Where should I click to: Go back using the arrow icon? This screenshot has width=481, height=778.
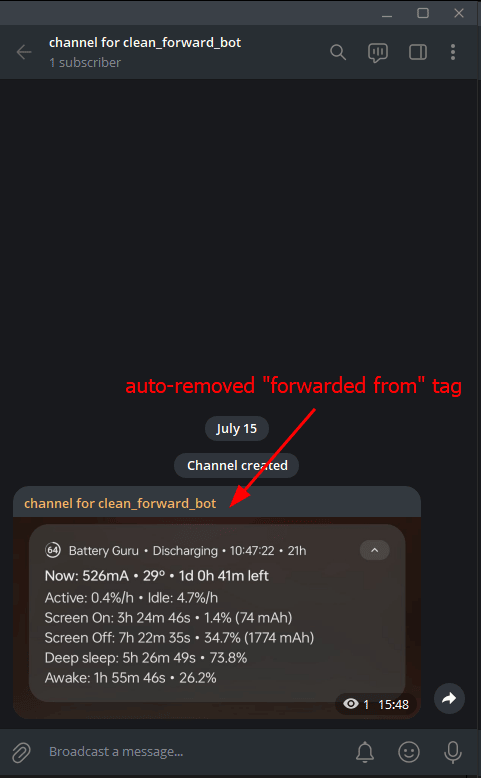pos(24,52)
